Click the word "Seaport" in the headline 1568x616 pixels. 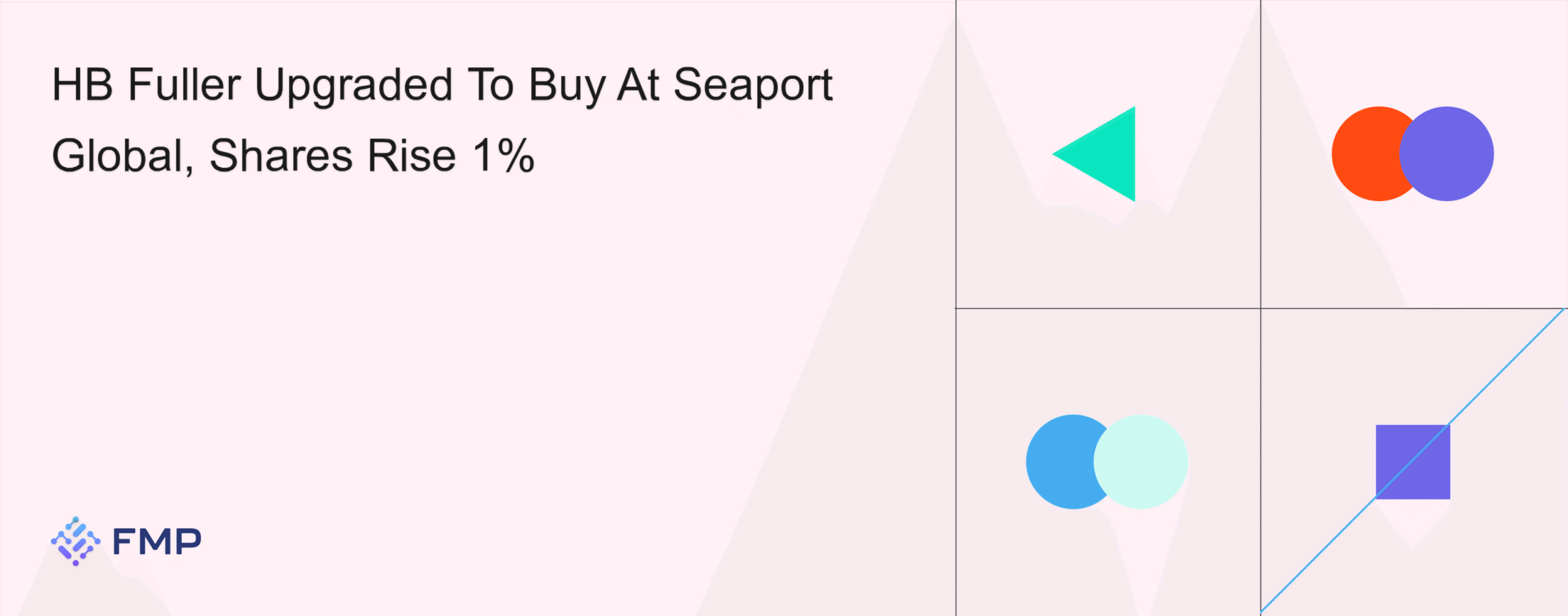click(753, 85)
